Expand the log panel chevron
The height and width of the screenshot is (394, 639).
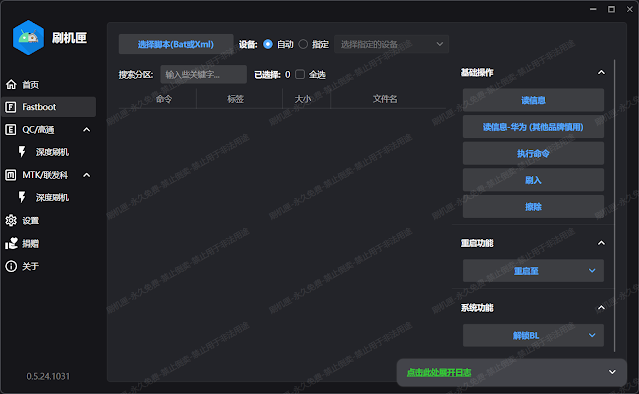(x=612, y=372)
